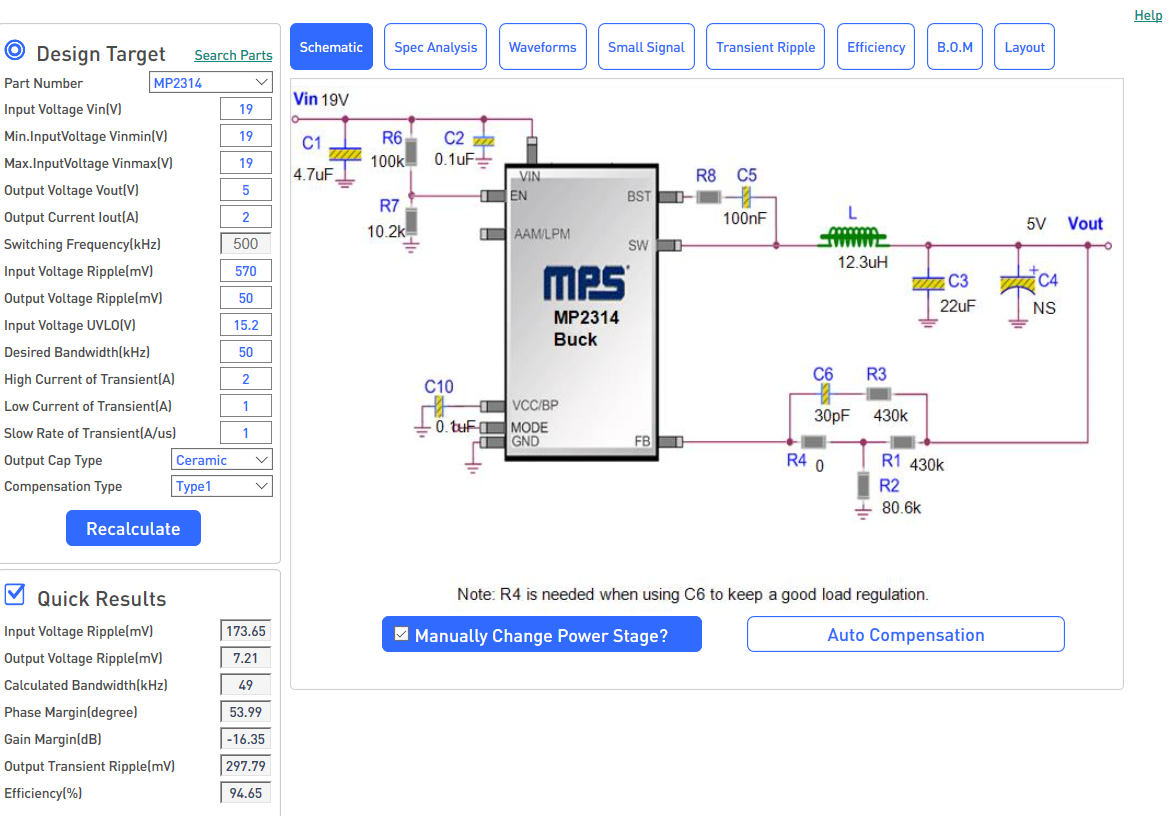The width and height of the screenshot is (1176, 816).
Task: Click the inductor L coil symbol
Action: coord(854,238)
